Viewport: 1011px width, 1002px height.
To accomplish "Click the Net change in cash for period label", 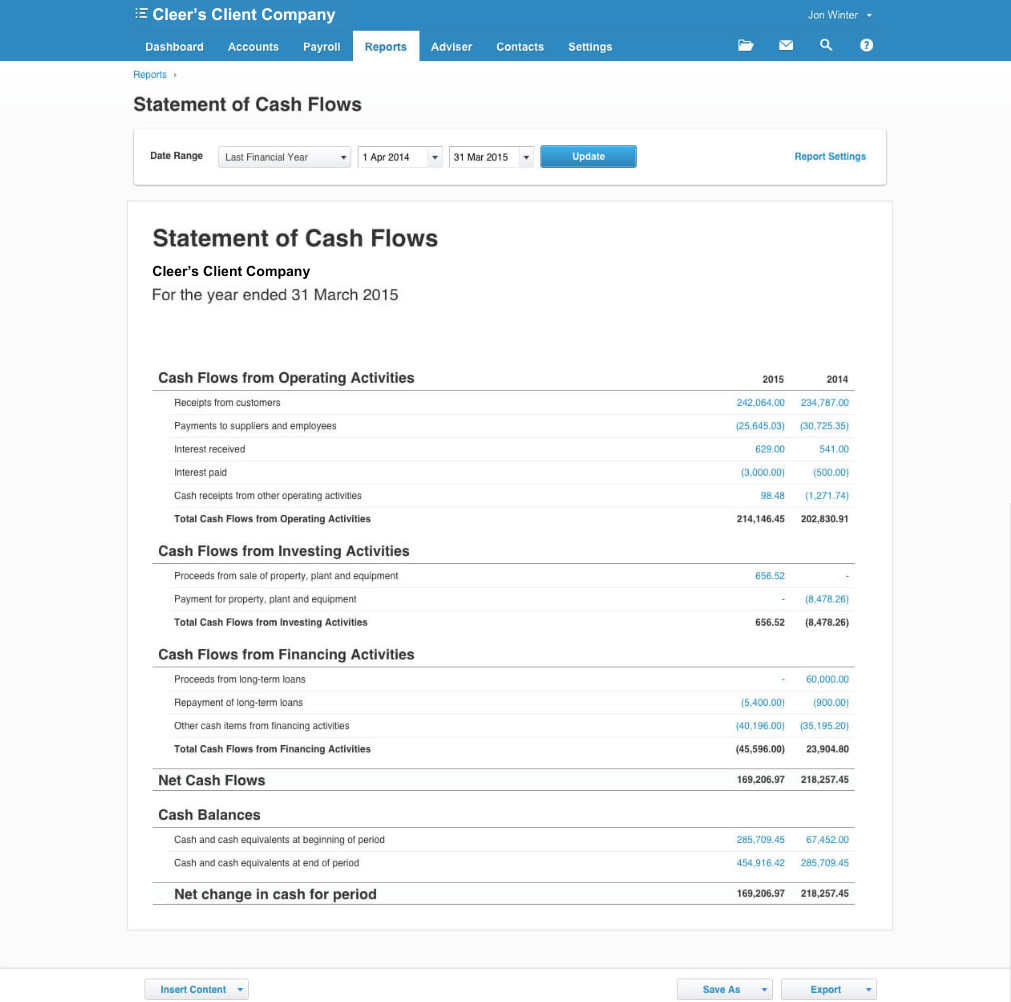I will click(x=275, y=894).
